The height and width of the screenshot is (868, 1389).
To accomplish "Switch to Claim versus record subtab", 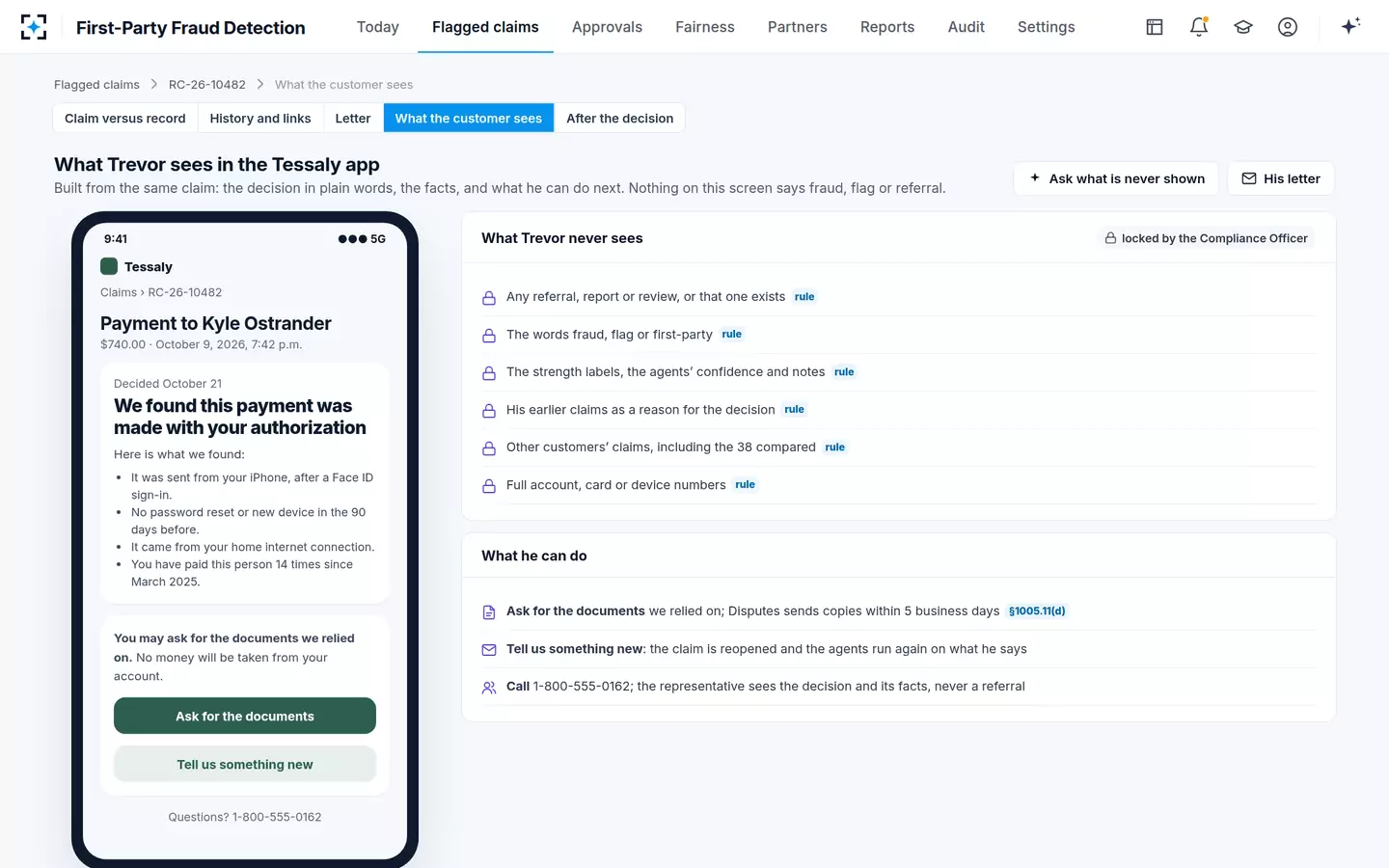I will click(125, 119).
